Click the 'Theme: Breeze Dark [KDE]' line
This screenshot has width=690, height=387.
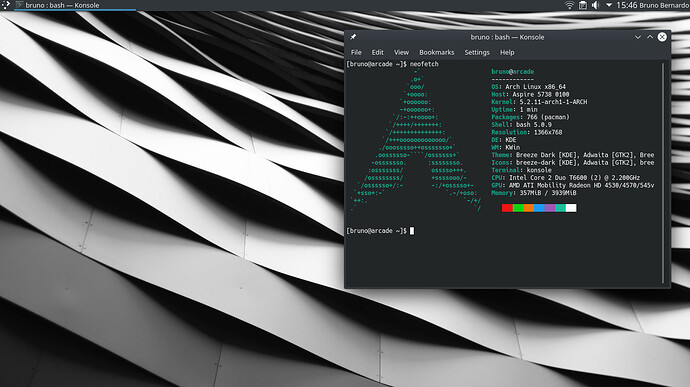[573, 155]
